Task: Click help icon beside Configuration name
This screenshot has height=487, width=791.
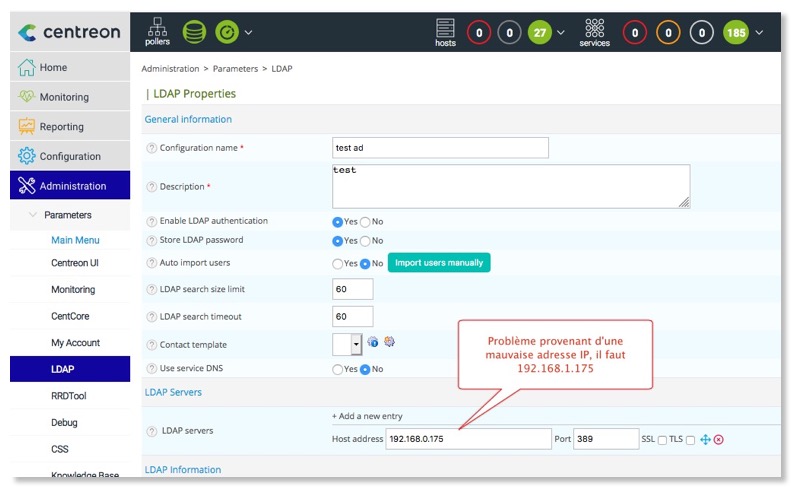Action: [152, 148]
